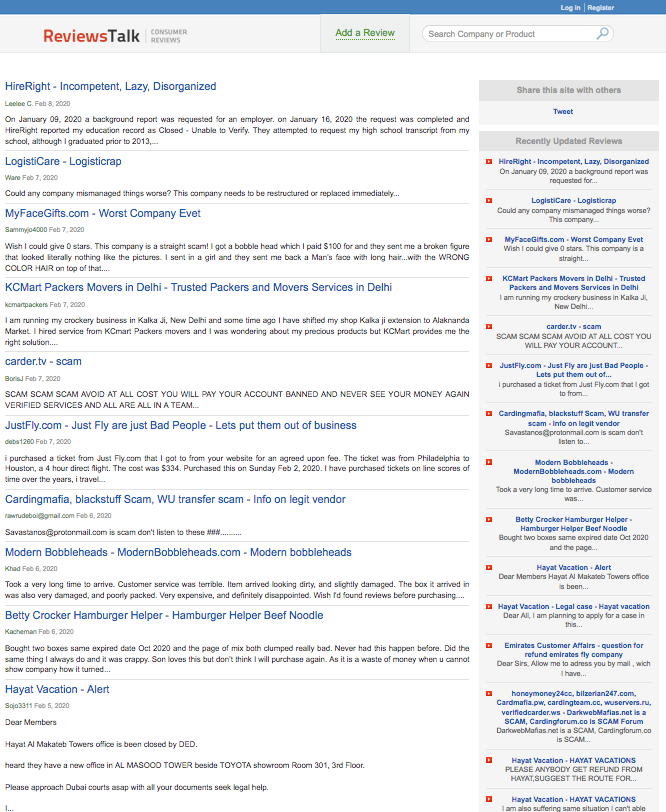Open sidebar link carder.tv - scam
The width and height of the screenshot is (666, 812).
point(574,327)
